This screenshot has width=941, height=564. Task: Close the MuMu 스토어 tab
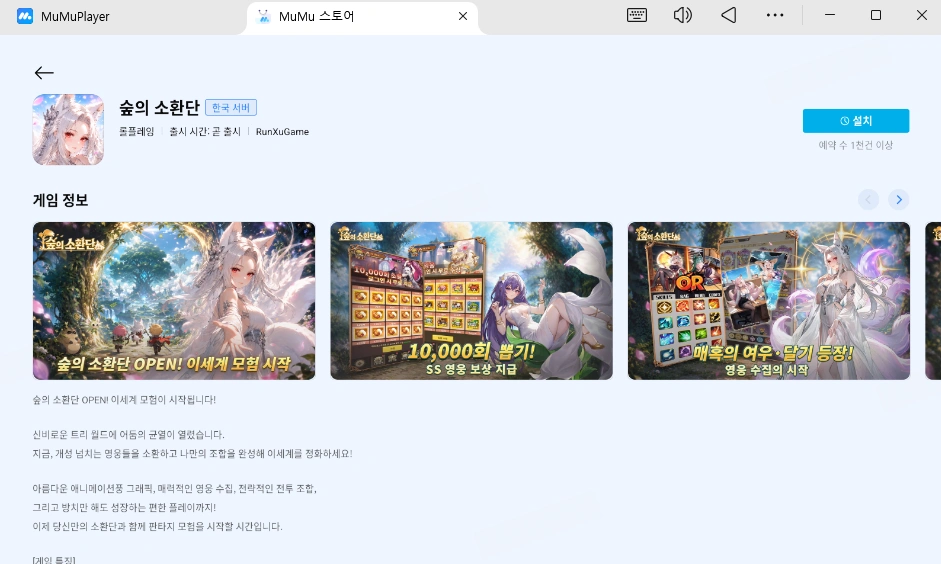click(463, 16)
